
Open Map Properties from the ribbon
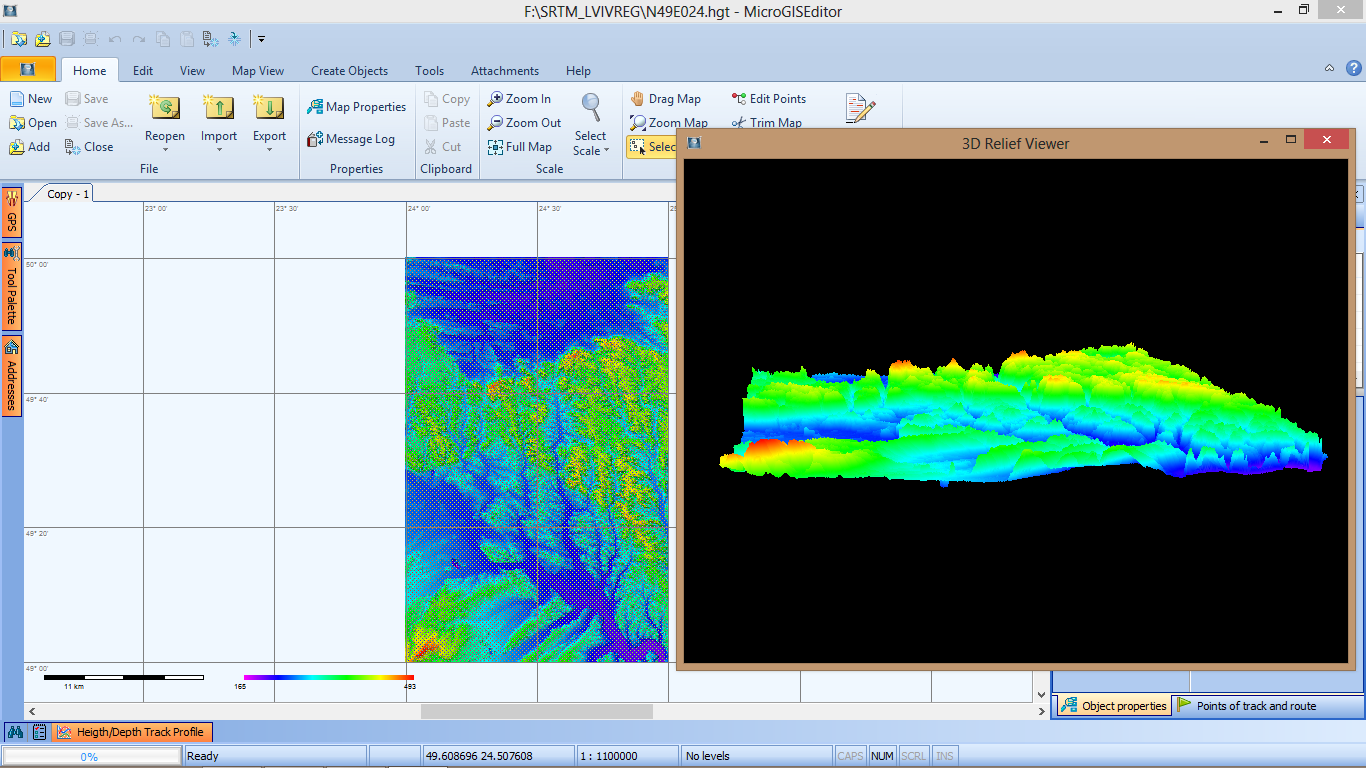pyautogui.click(x=356, y=107)
